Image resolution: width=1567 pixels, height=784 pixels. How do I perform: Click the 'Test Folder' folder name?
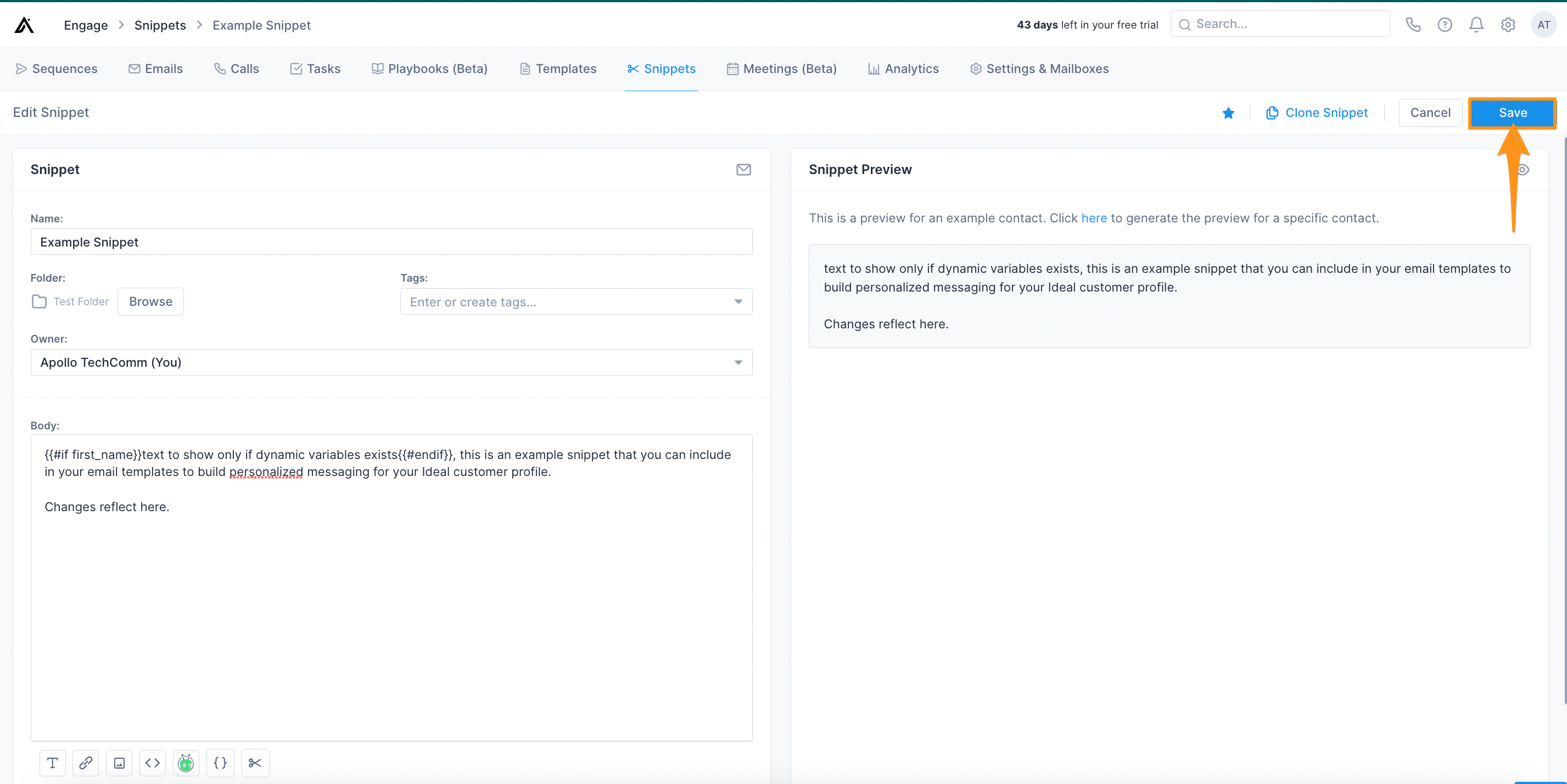click(x=81, y=301)
